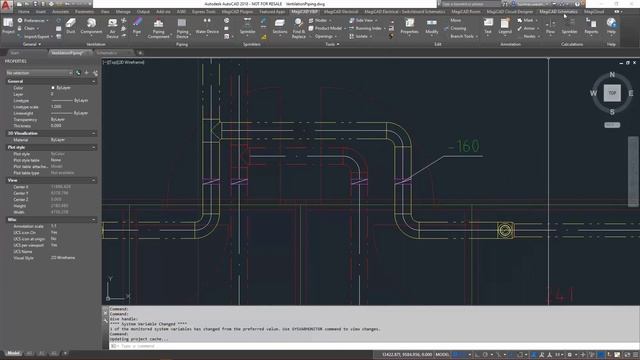Click the Color ByLayer property value

[63, 88]
